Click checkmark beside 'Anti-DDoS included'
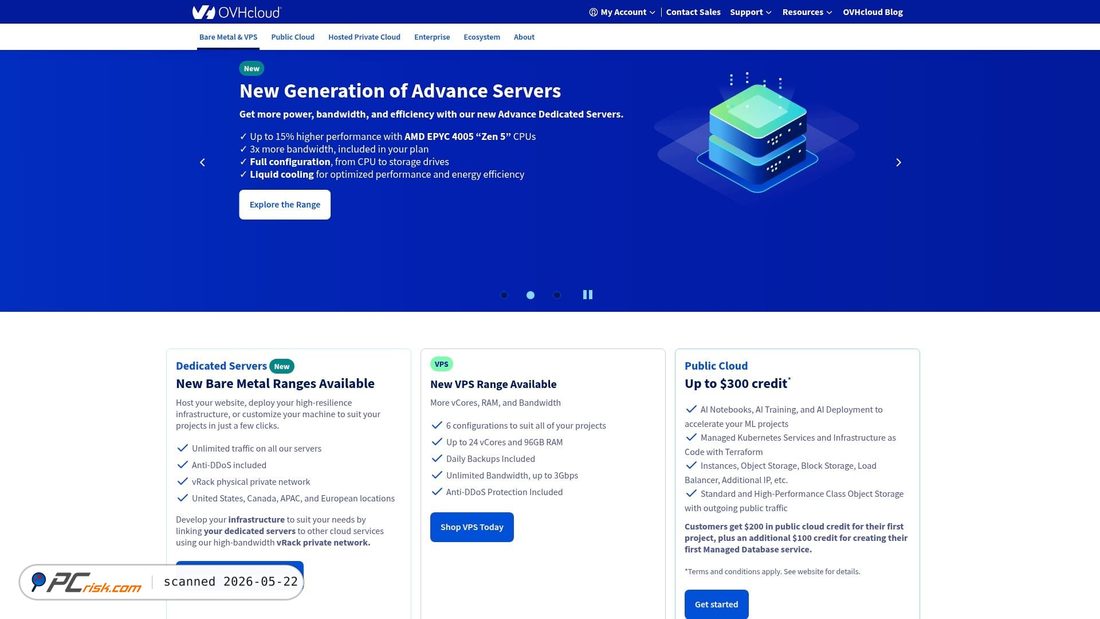The height and width of the screenshot is (619, 1100). (182, 465)
